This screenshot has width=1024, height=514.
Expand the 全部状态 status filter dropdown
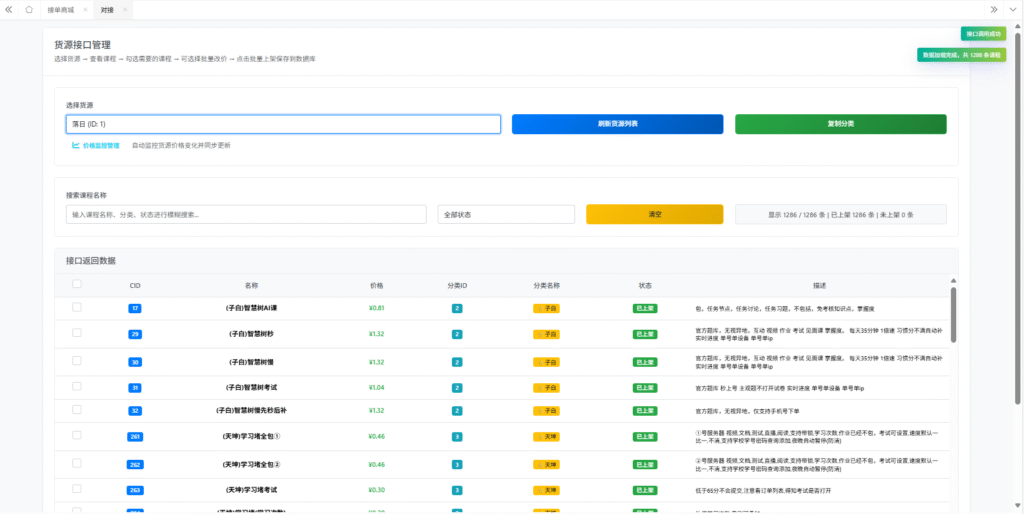tap(506, 214)
